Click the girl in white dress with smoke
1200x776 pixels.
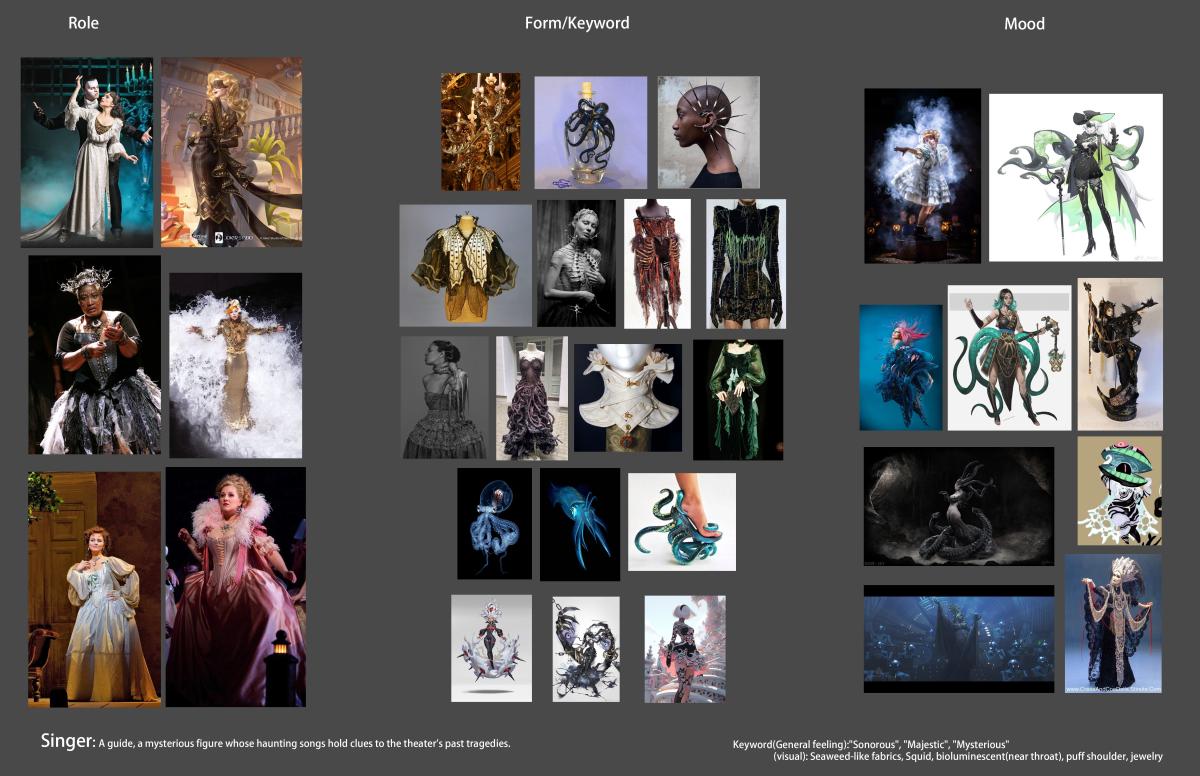click(922, 176)
